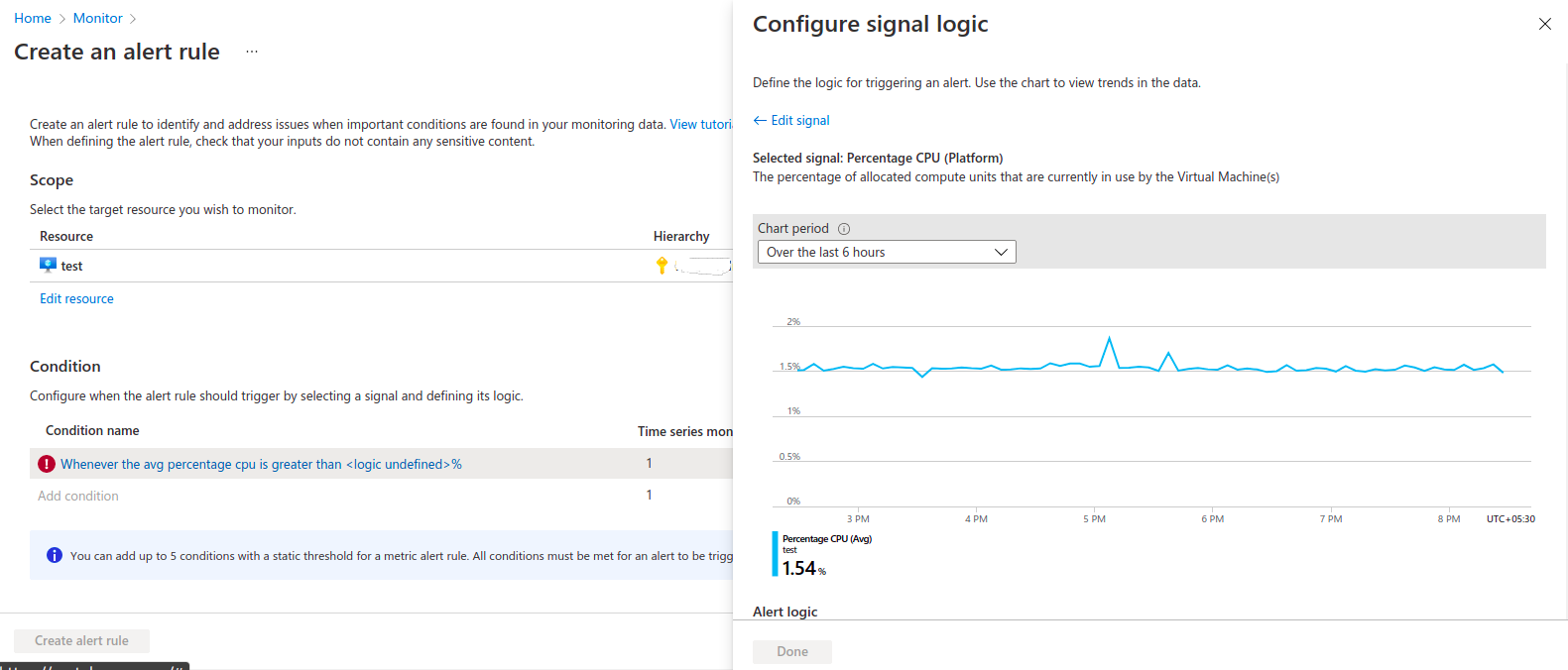Screen dimensions: 1568x670
Task: Click the Percentage CPU legend color bar
Action: pos(775,554)
